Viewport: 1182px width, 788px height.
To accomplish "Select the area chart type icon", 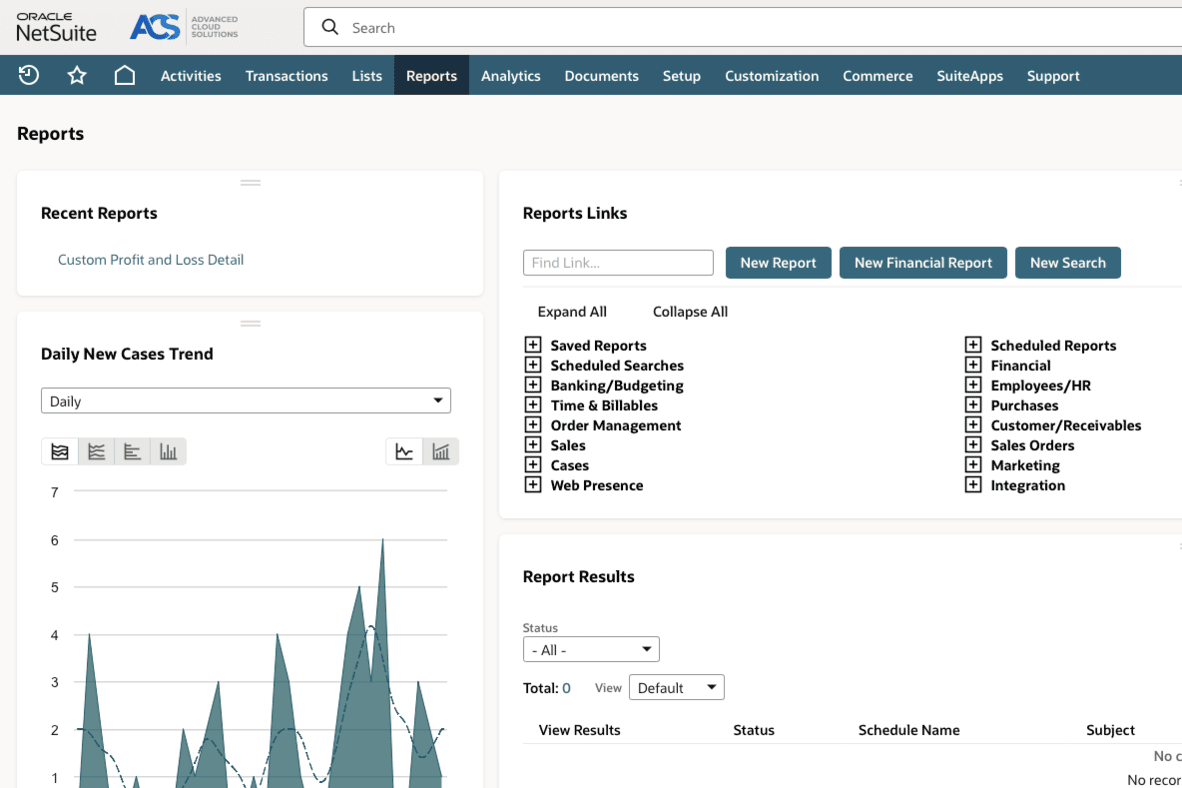I will [60, 452].
